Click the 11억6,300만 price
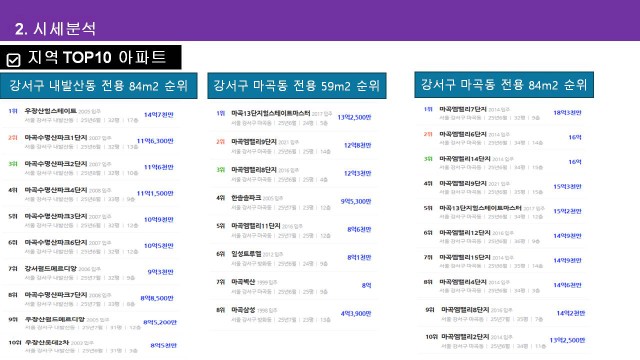The width and height of the screenshot is (640, 360). pyautogui.click(x=155, y=141)
